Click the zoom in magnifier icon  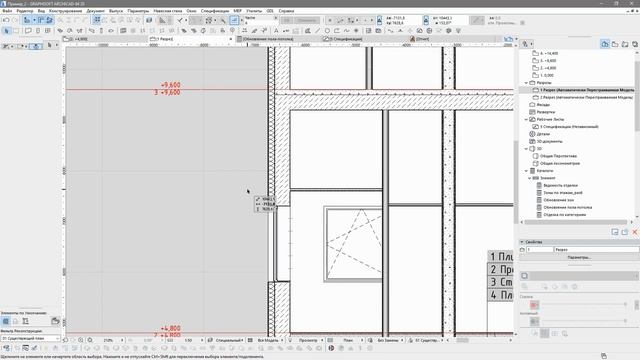tap(81, 340)
